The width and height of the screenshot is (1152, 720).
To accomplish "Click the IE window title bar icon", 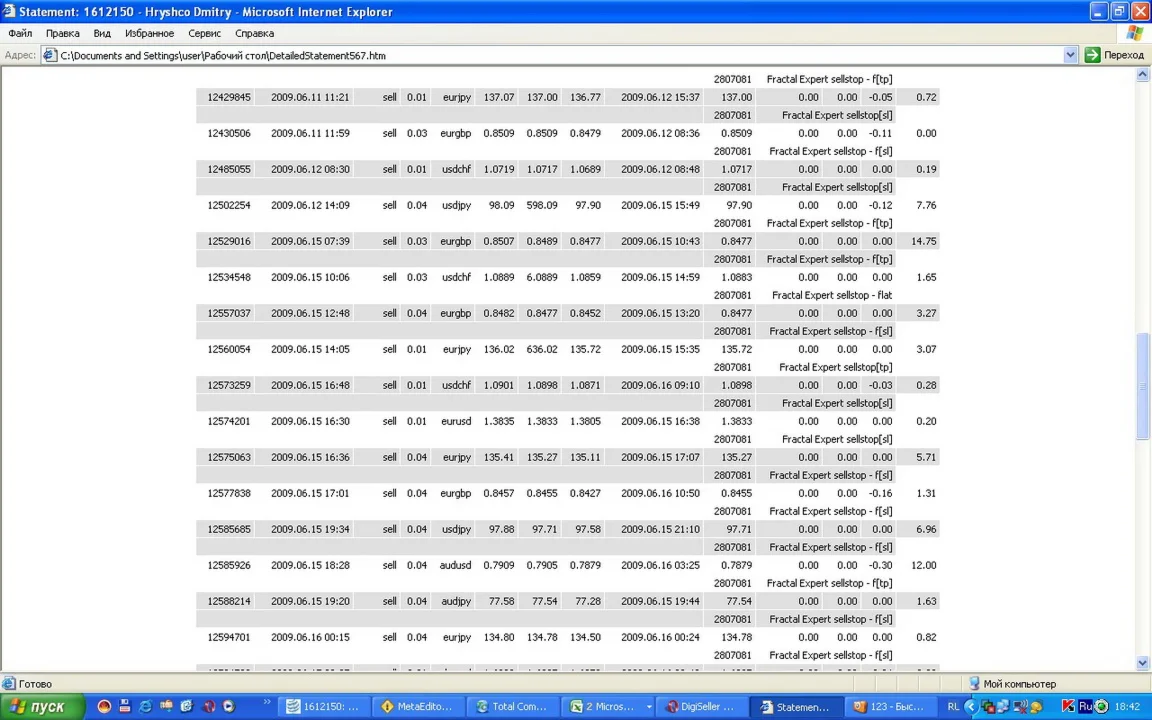I will 9,11.
